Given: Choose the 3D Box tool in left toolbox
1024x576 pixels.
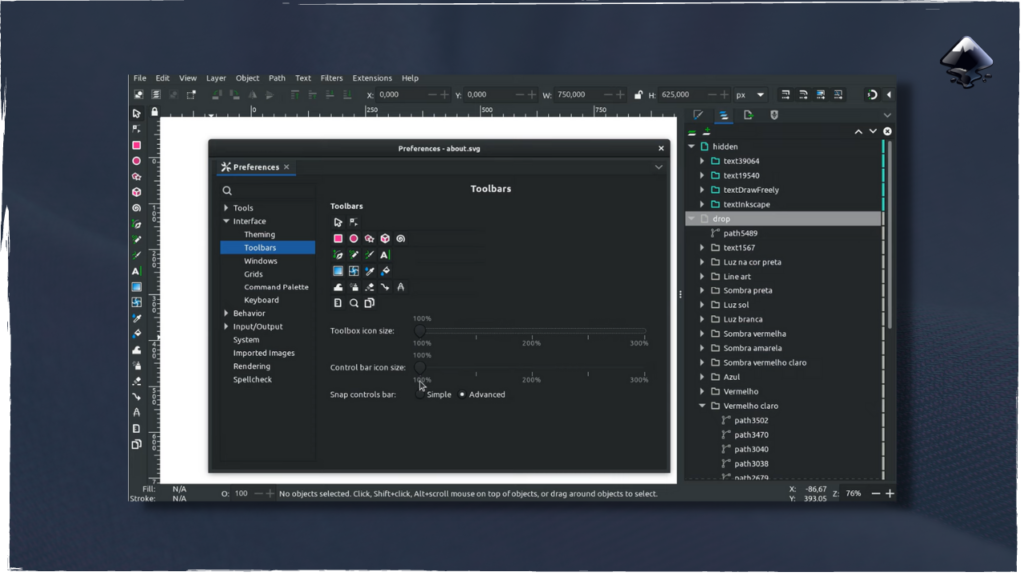Looking at the screenshot, I should (136, 193).
